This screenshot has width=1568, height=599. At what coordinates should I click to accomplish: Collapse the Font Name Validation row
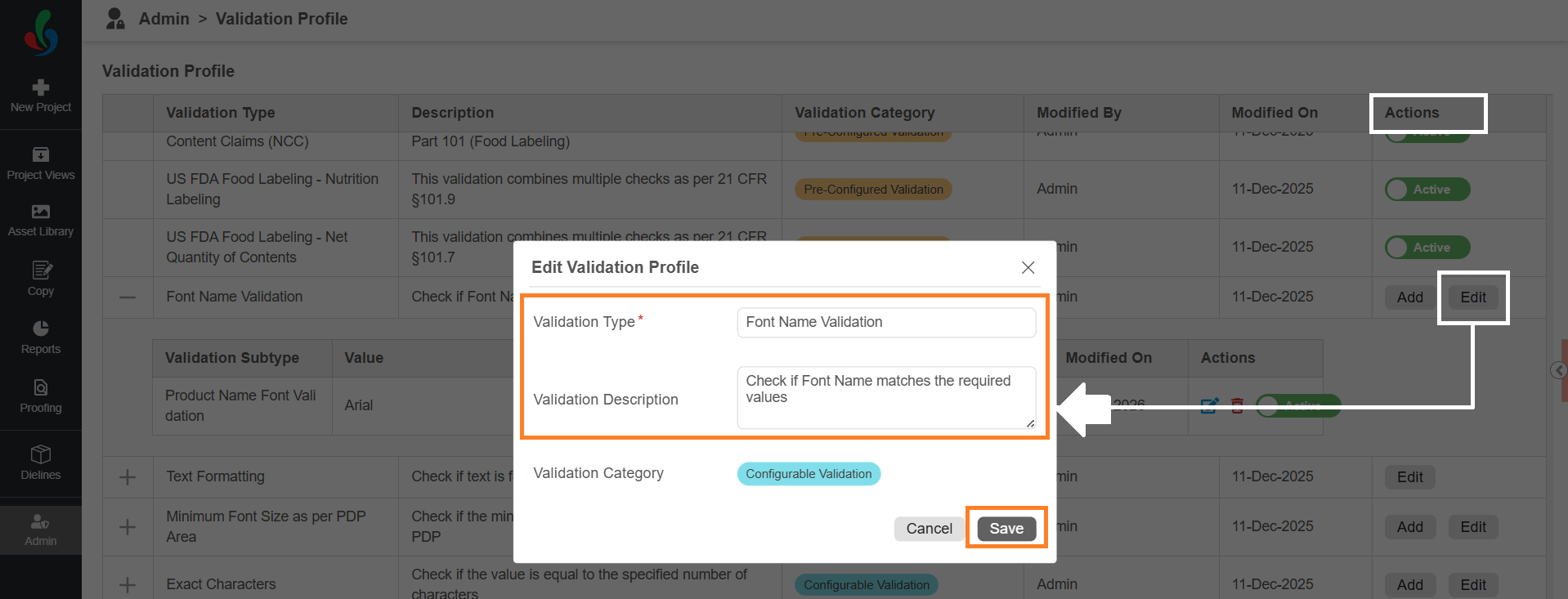[x=128, y=297]
